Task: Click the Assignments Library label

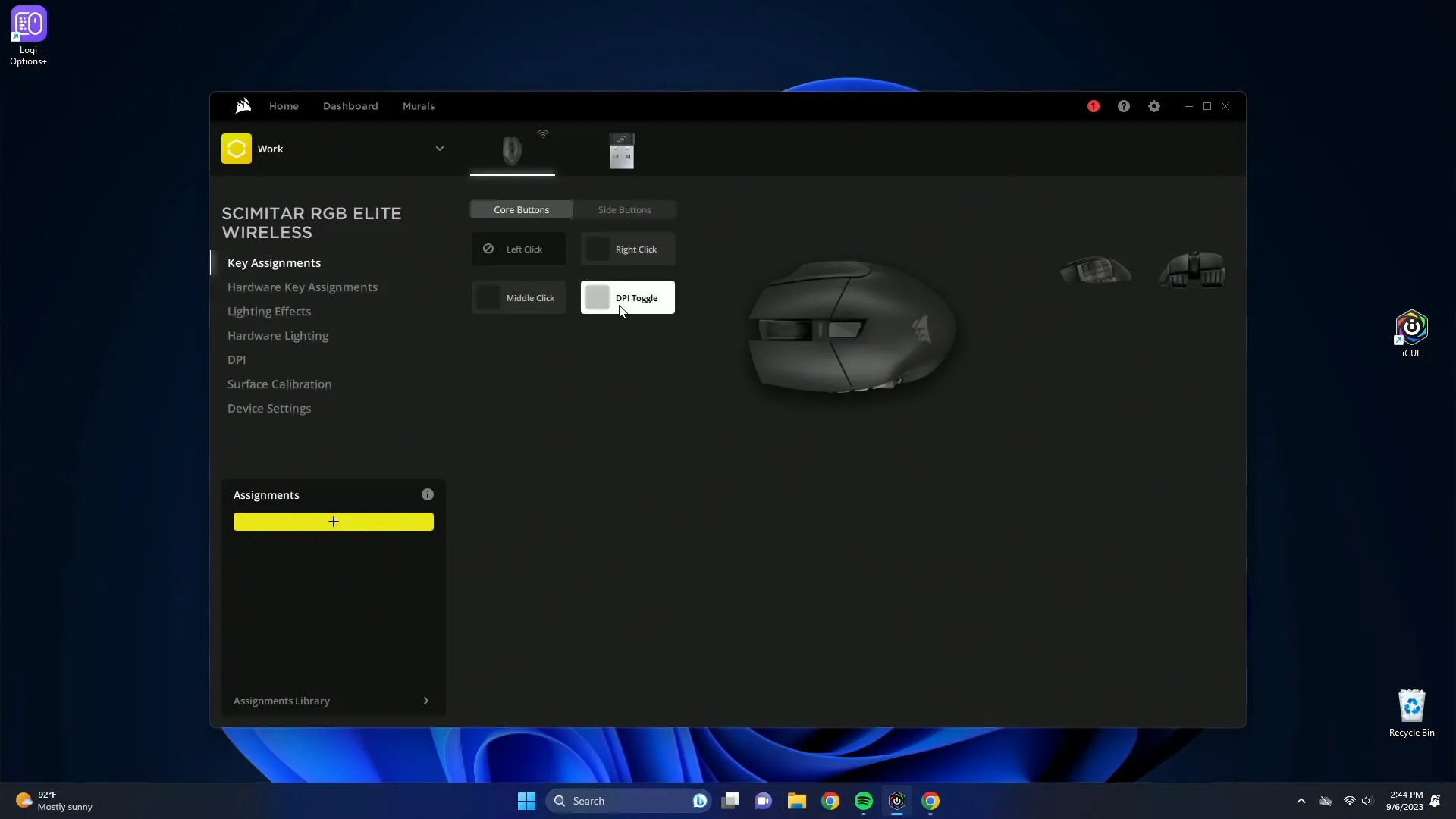Action: tap(281, 701)
